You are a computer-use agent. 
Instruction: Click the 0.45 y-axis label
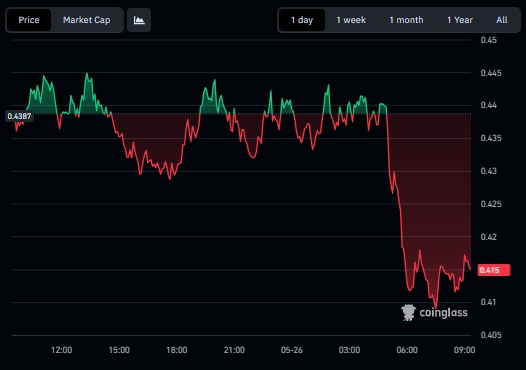pos(488,40)
